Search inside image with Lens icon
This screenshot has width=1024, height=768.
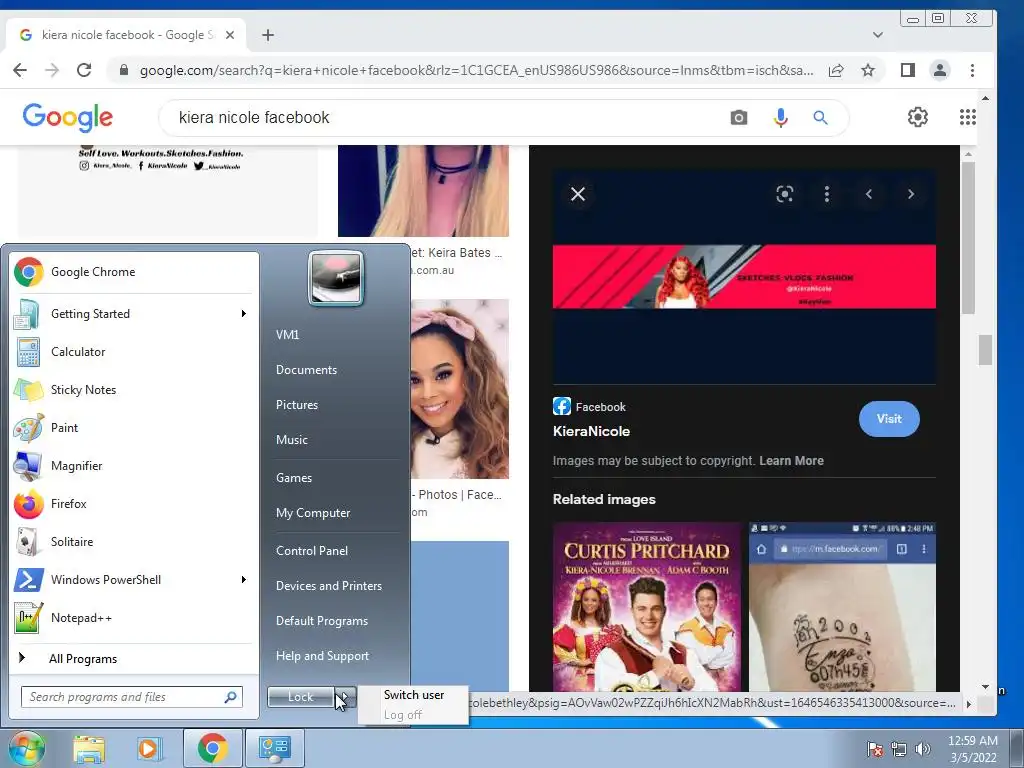[784, 194]
